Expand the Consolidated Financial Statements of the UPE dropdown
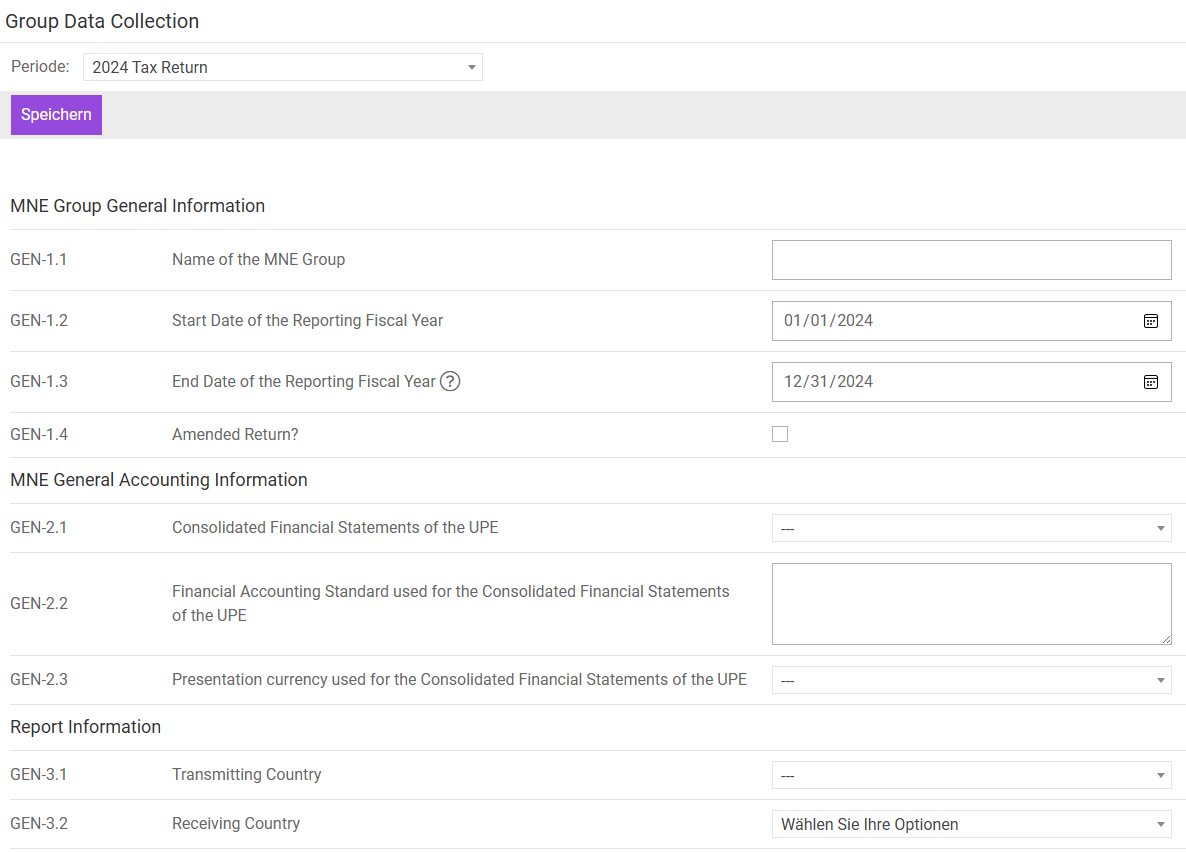Image resolution: width=1186 pixels, height=852 pixels. 970,528
